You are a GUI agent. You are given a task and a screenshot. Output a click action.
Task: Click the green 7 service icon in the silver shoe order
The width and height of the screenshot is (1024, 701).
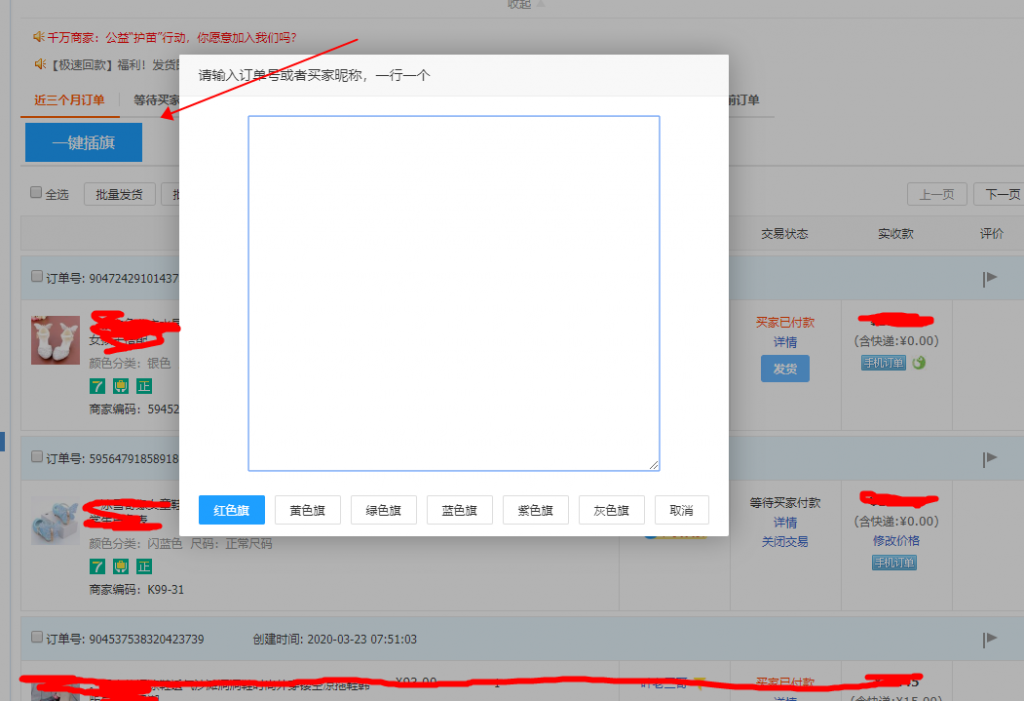click(x=97, y=387)
